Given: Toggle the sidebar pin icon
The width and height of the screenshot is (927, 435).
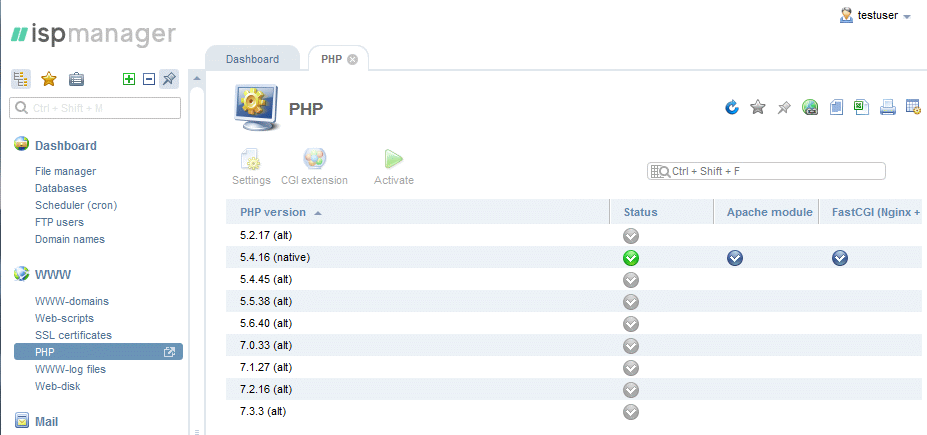Looking at the screenshot, I should pyautogui.click(x=169, y=79).
